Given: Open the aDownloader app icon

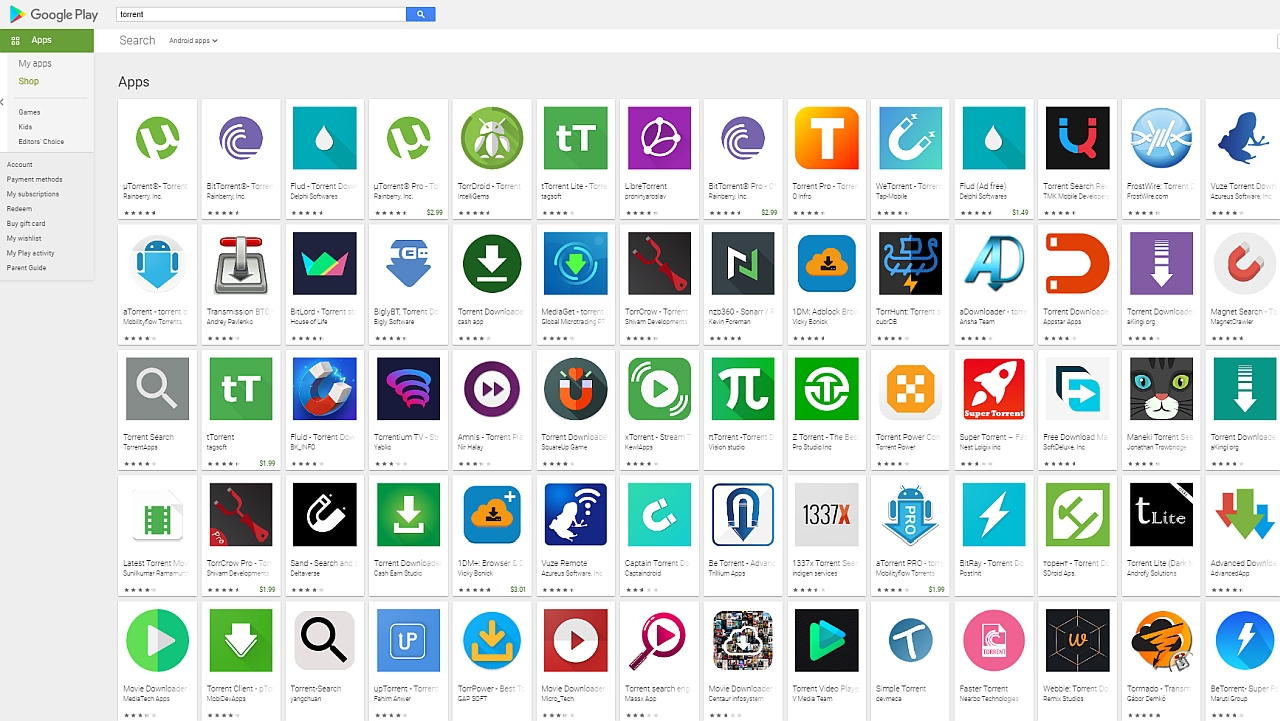Looking at the screenshot, I should pyautogui.click(x=994, y=263).
